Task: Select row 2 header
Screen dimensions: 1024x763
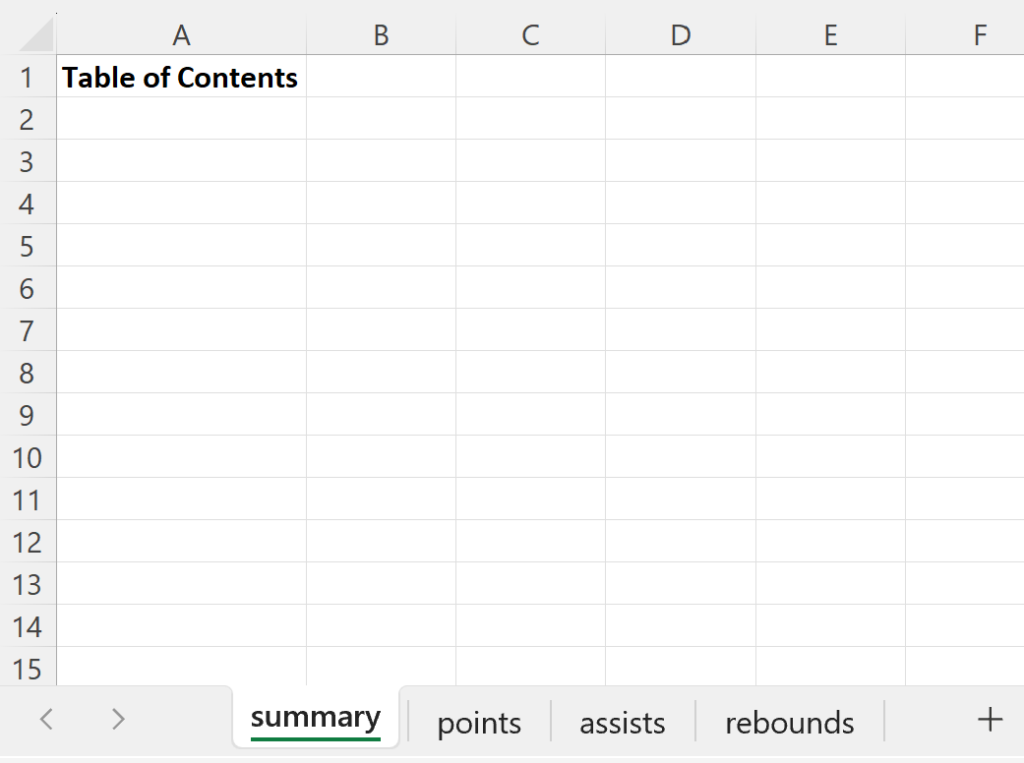Action: coord(27,119)
